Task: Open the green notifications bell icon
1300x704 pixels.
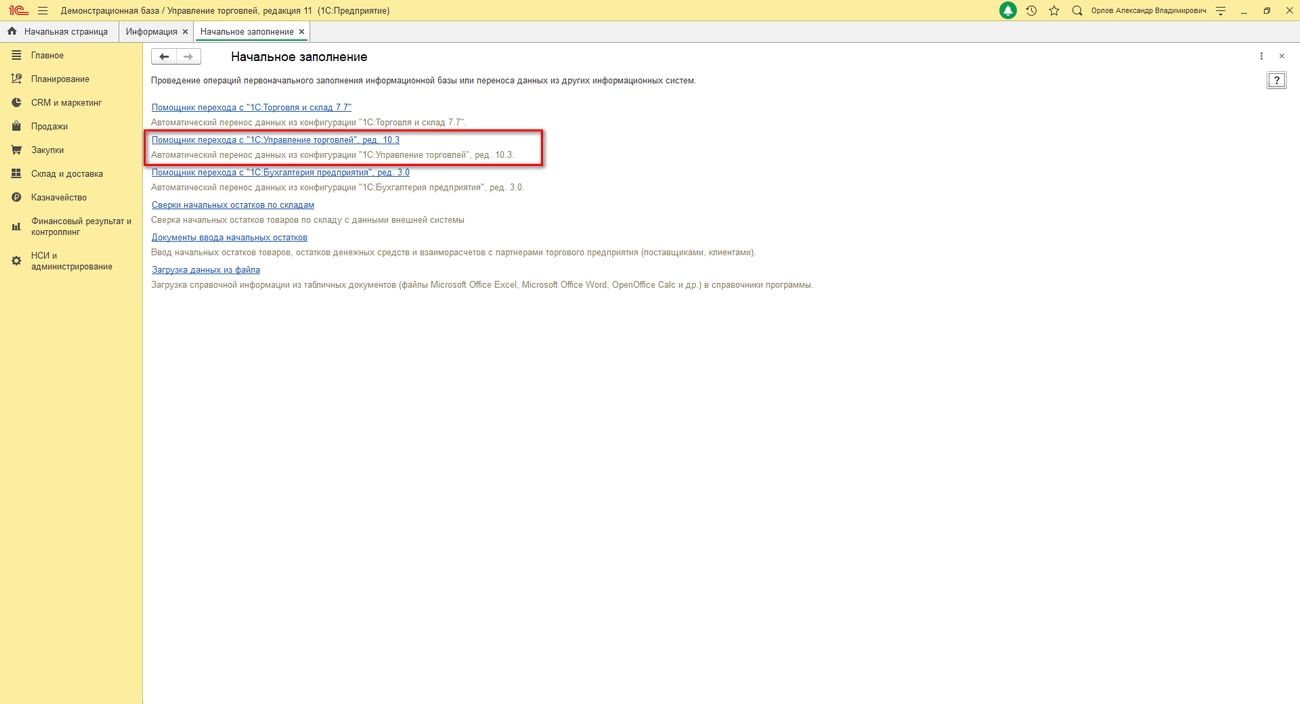Action: point(1008,10)
